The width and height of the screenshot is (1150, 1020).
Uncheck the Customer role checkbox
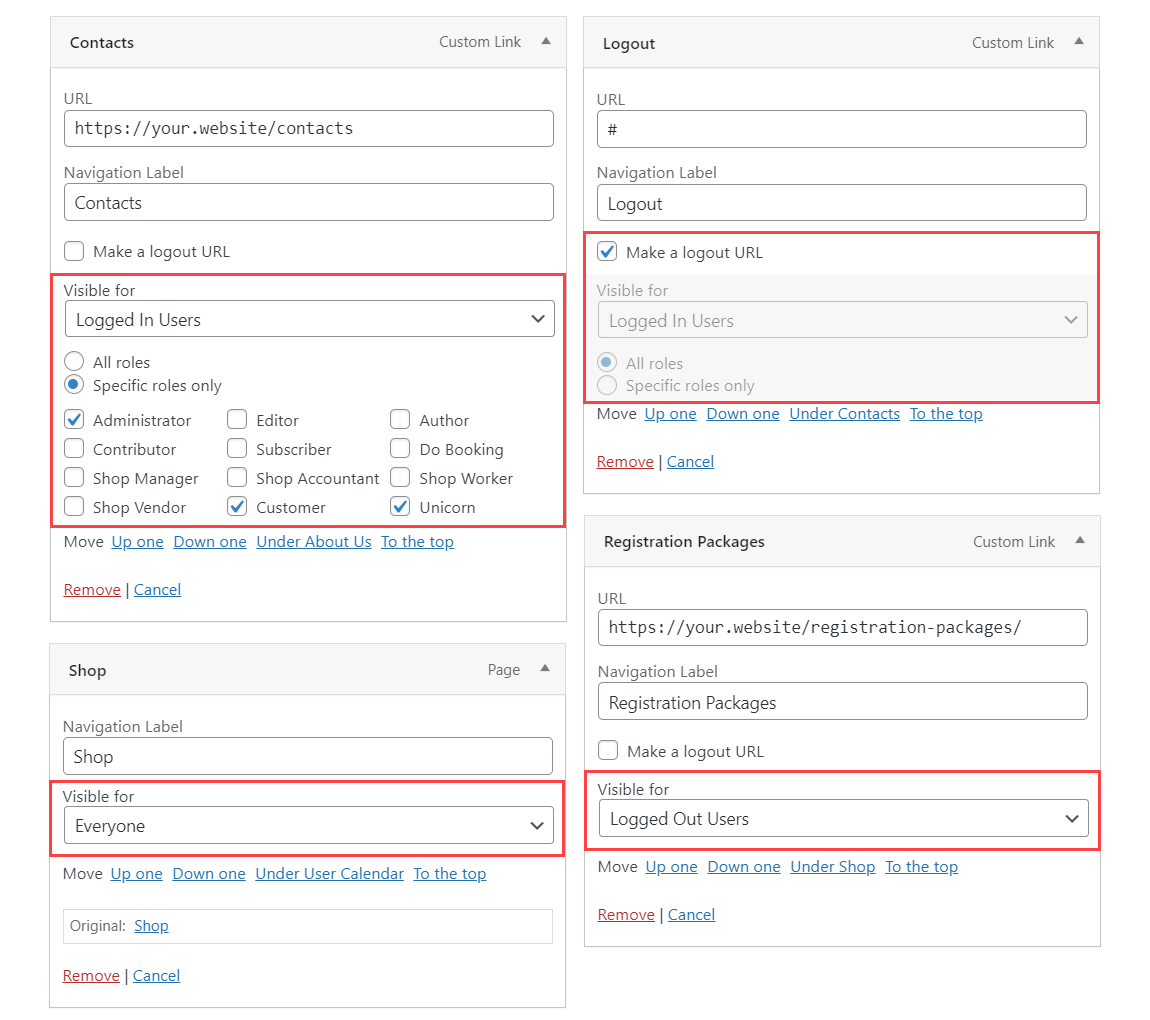tap(237, 507)
